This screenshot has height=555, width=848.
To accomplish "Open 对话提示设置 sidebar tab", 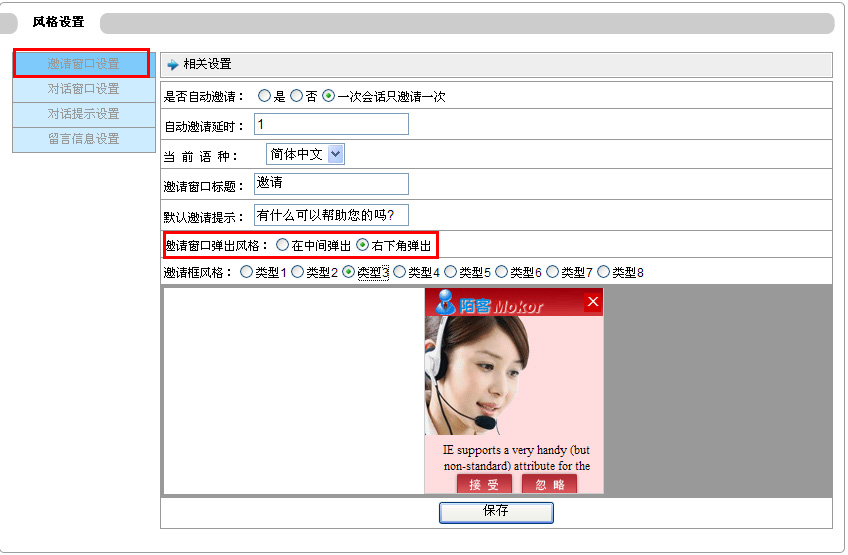I will 83,114.
